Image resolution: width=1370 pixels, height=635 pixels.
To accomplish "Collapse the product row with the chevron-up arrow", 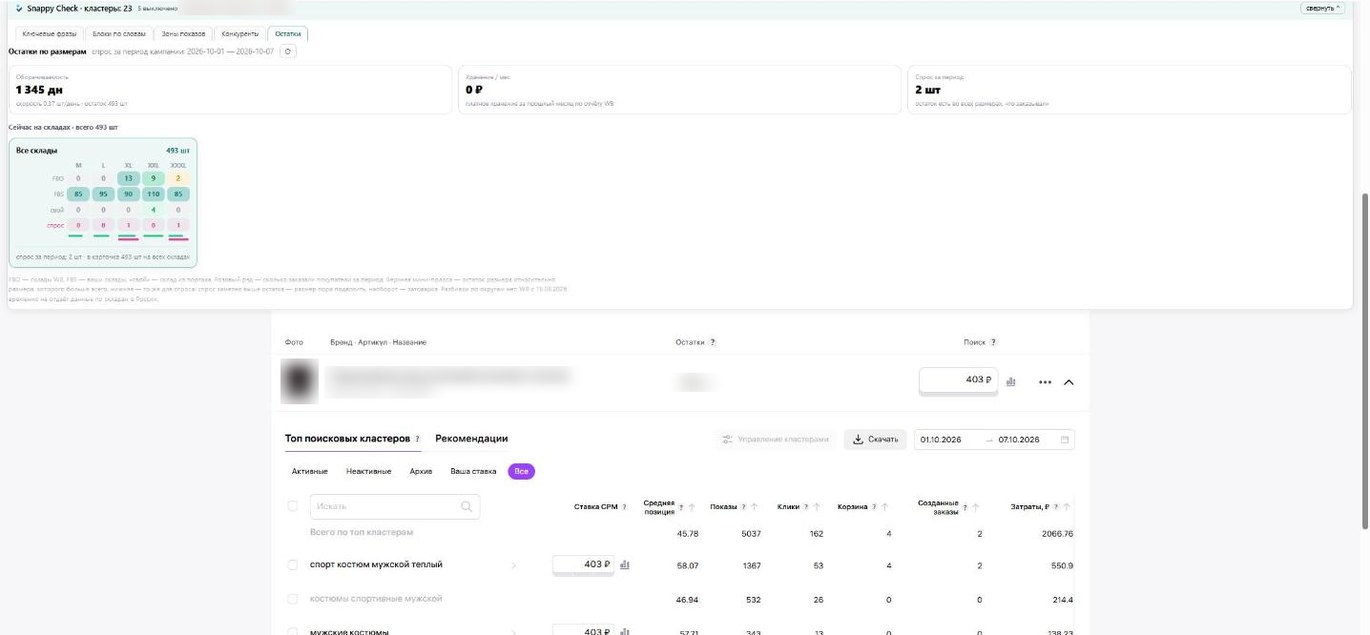I will point(1068,382).
